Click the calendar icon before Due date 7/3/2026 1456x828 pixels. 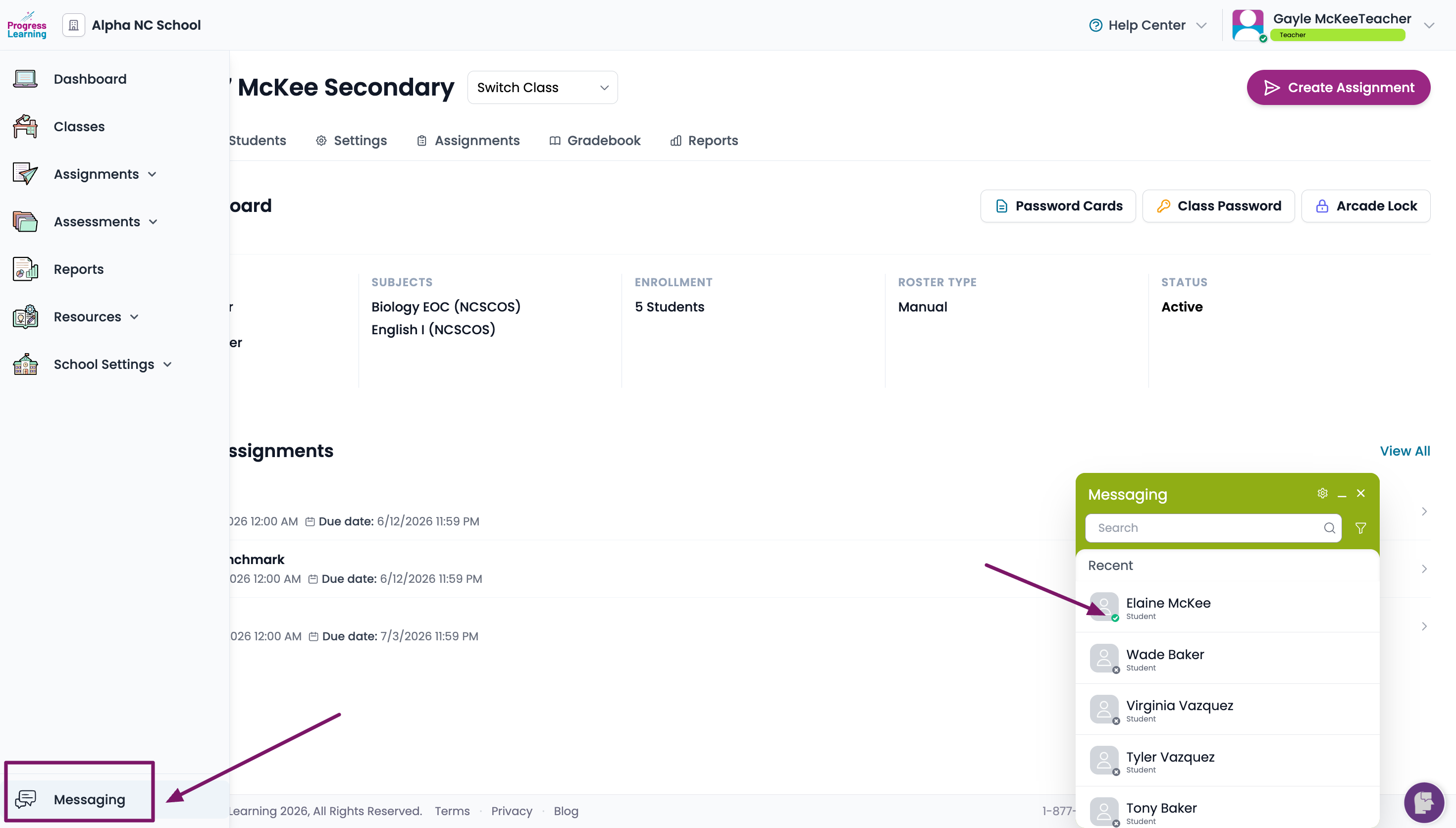pos(313,636)
